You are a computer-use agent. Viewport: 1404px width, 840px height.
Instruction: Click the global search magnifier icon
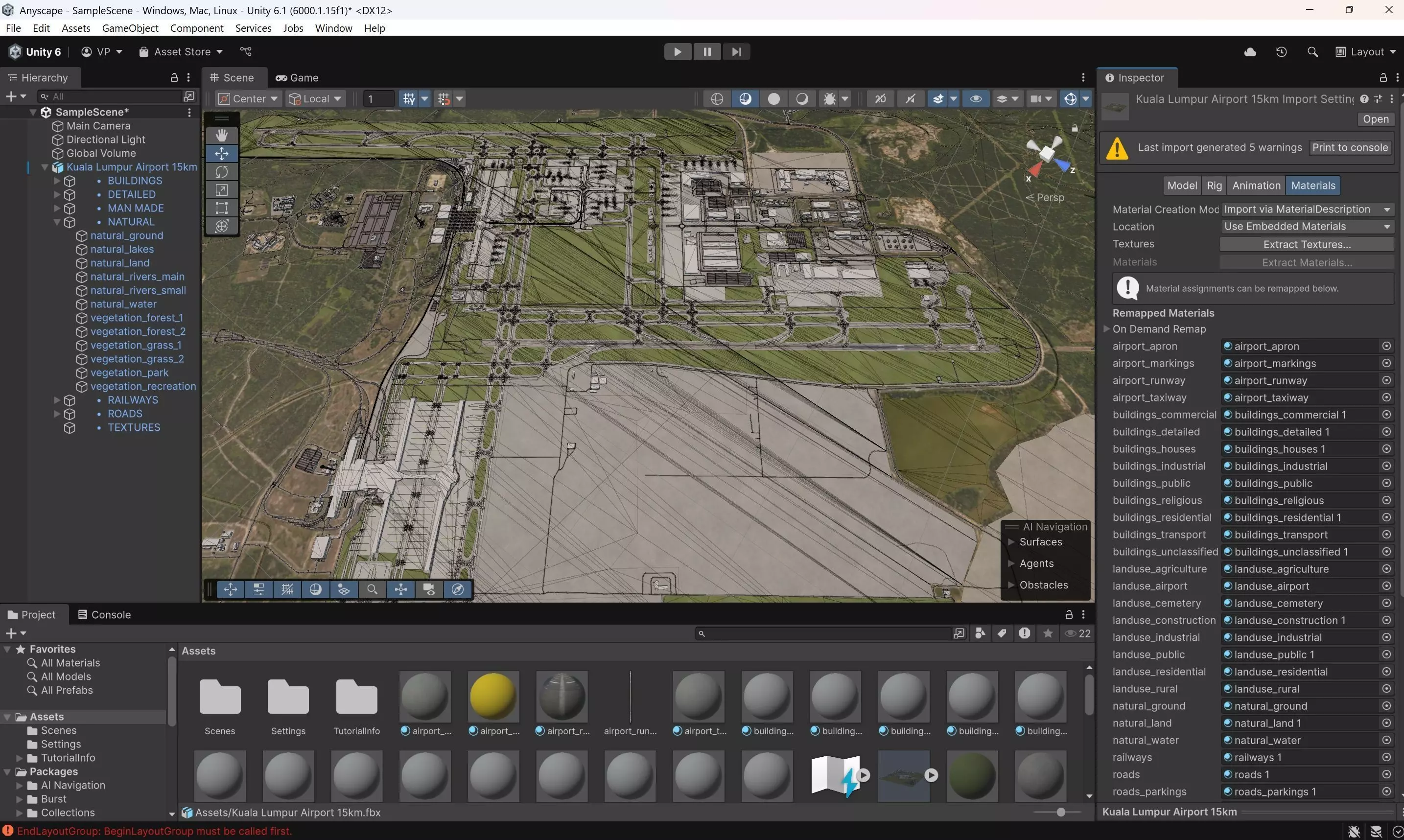(x=1312, y=52)
